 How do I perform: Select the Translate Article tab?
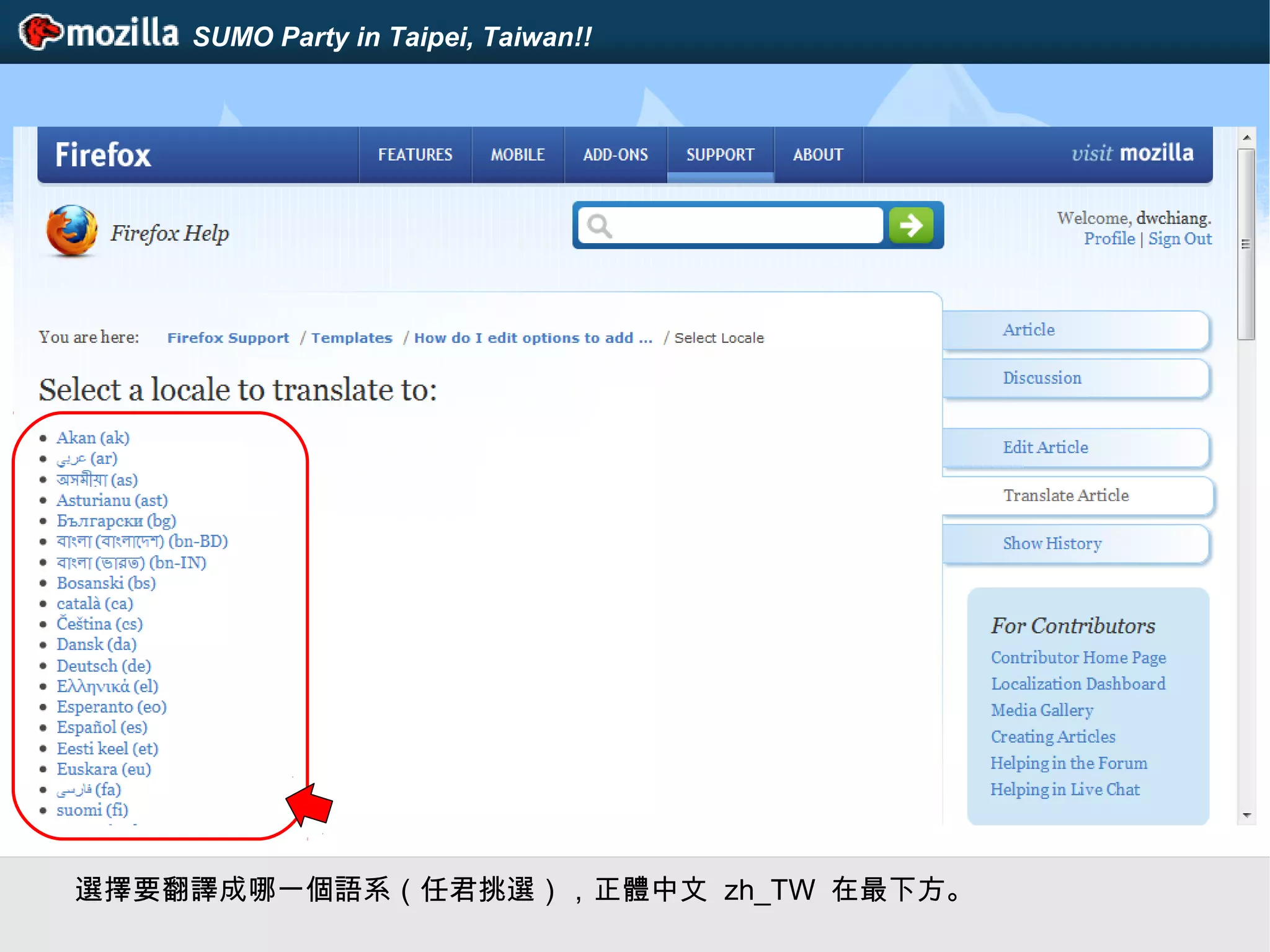pyautogui.click(x=1077, y=496)
